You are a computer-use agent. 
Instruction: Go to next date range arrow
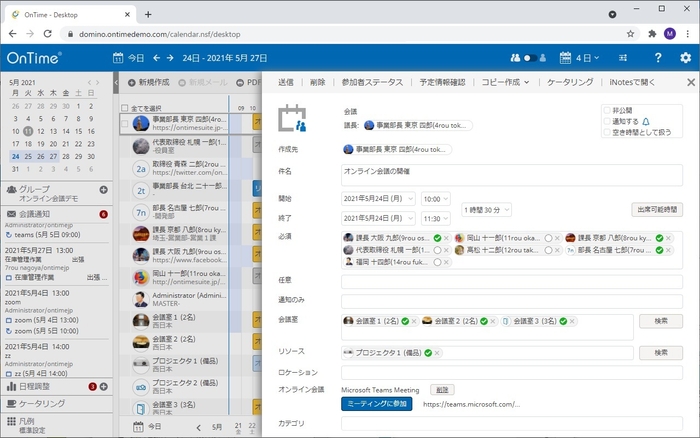[x=170, y=58]
